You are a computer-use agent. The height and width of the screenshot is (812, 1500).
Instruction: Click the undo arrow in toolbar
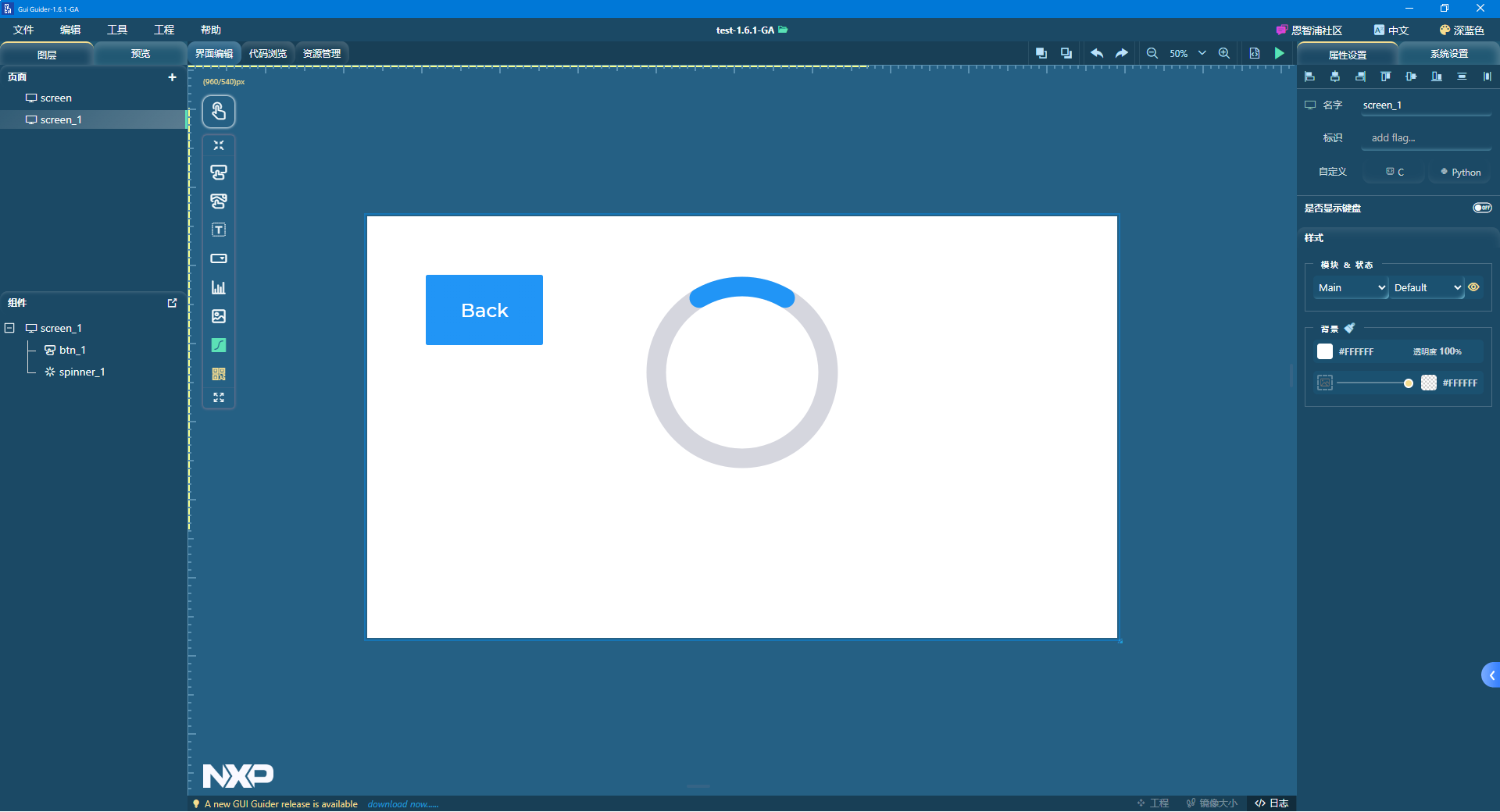pyautogui.click(x=1097, y=53)
